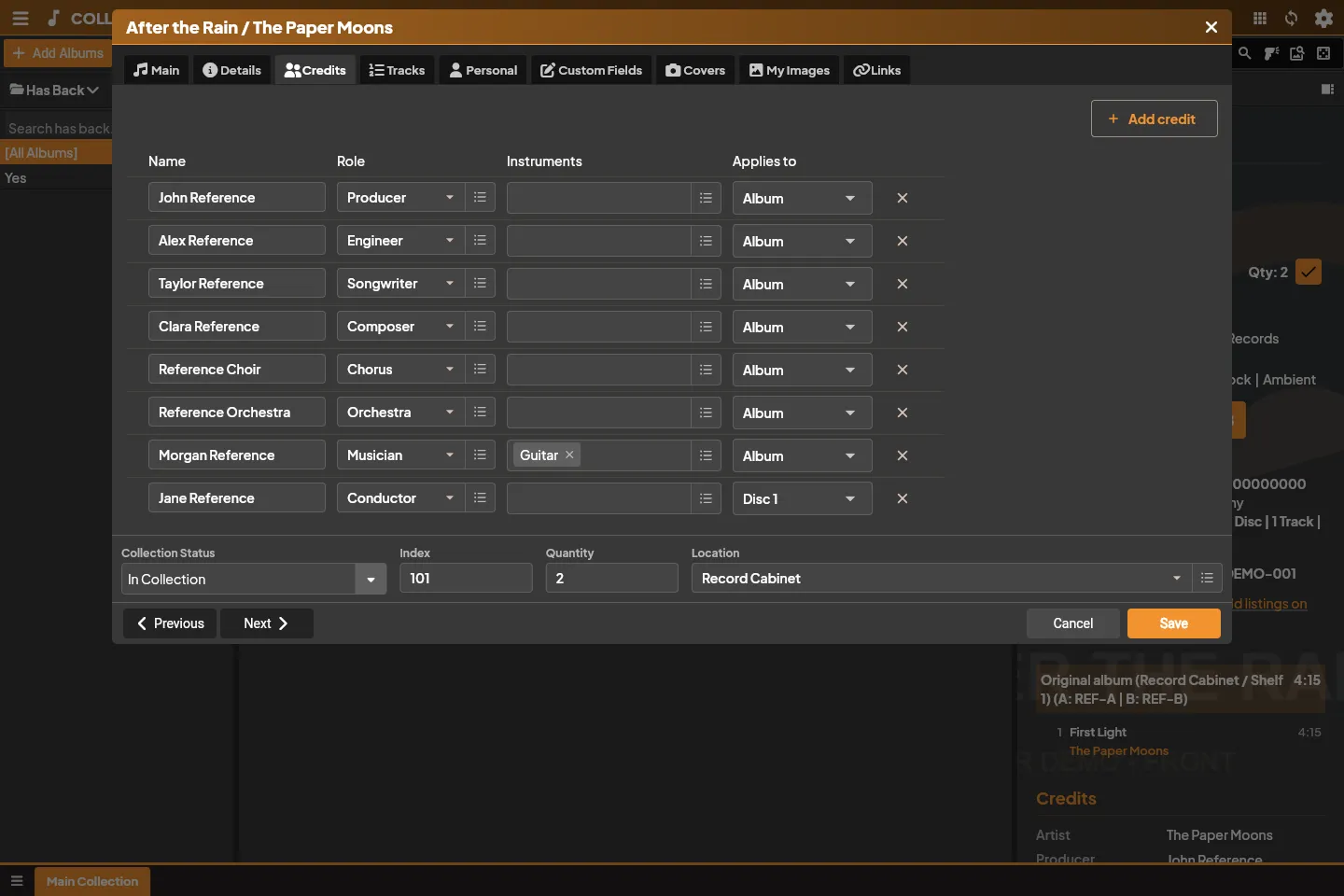Open the Location list manager icon
Screen dimensions: 1344x896
tap(1207, 579)
